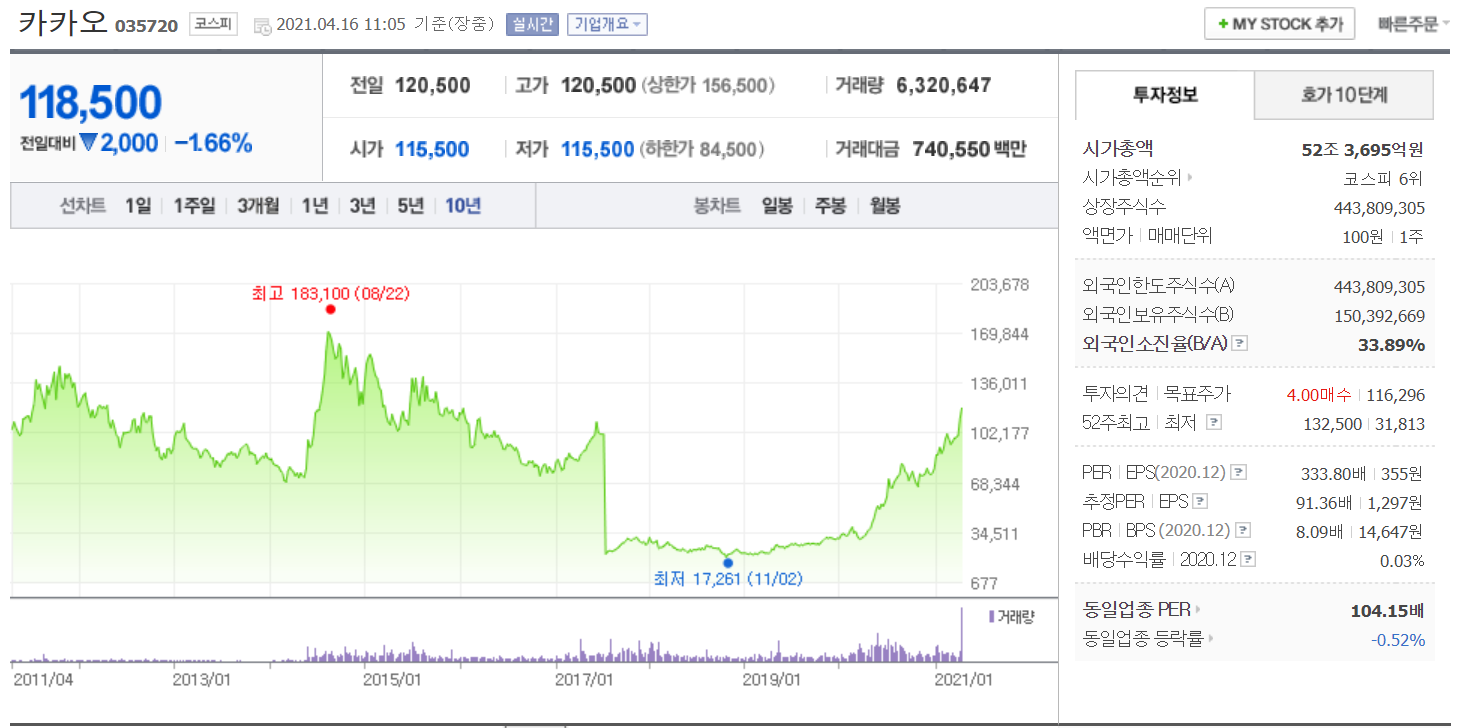Click the 거래량 value 6,320,647
The height and width of the screenshot is (728, 1461).
(x=944, y=85)
